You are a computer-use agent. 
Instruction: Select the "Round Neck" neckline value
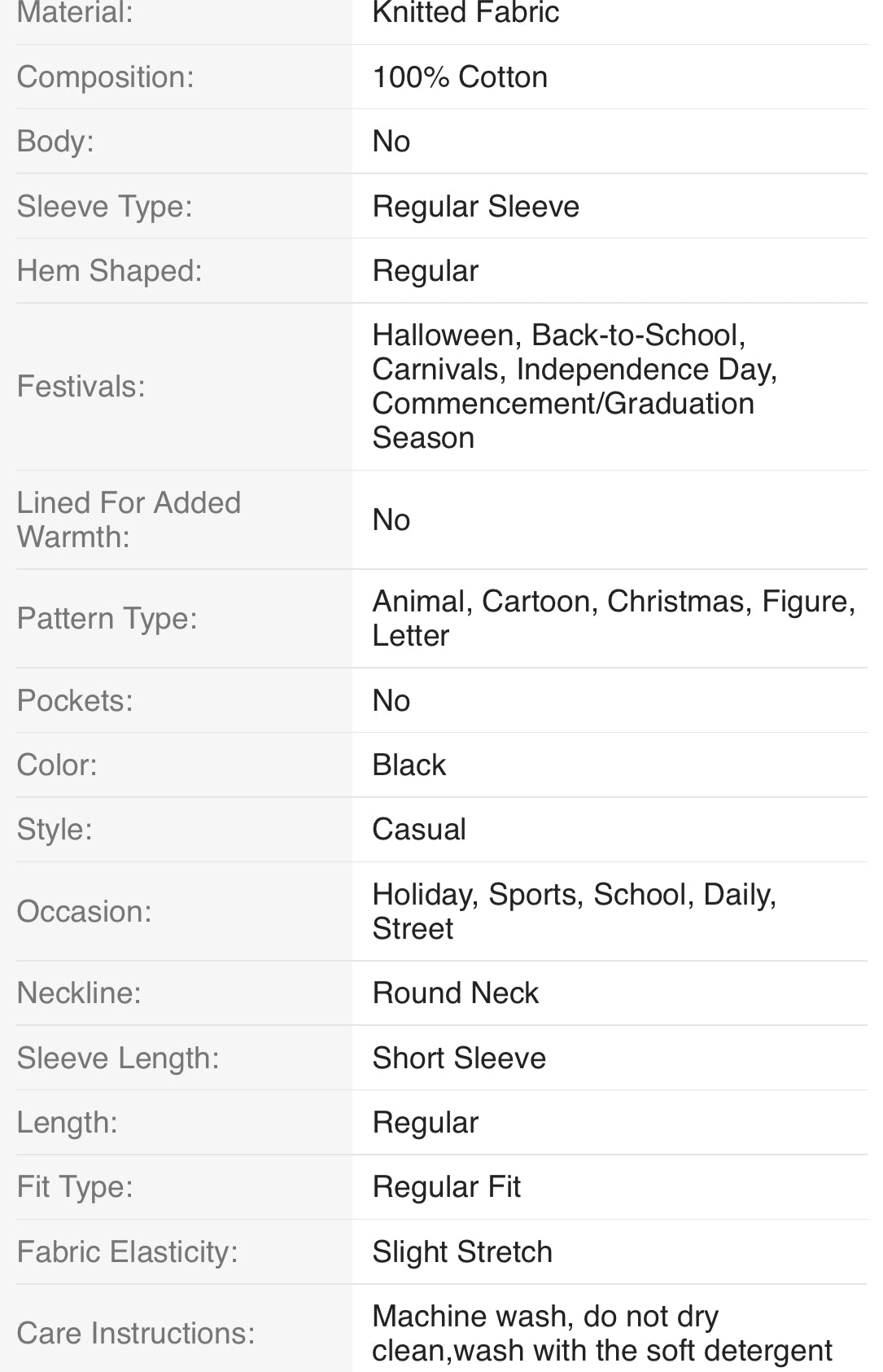pos(455,993)
